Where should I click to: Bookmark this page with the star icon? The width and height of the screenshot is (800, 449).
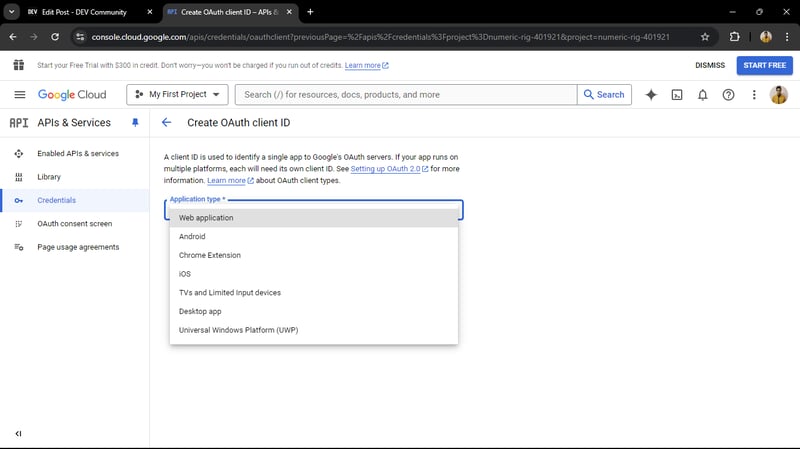pyautogui.click(x=705, y=37)
